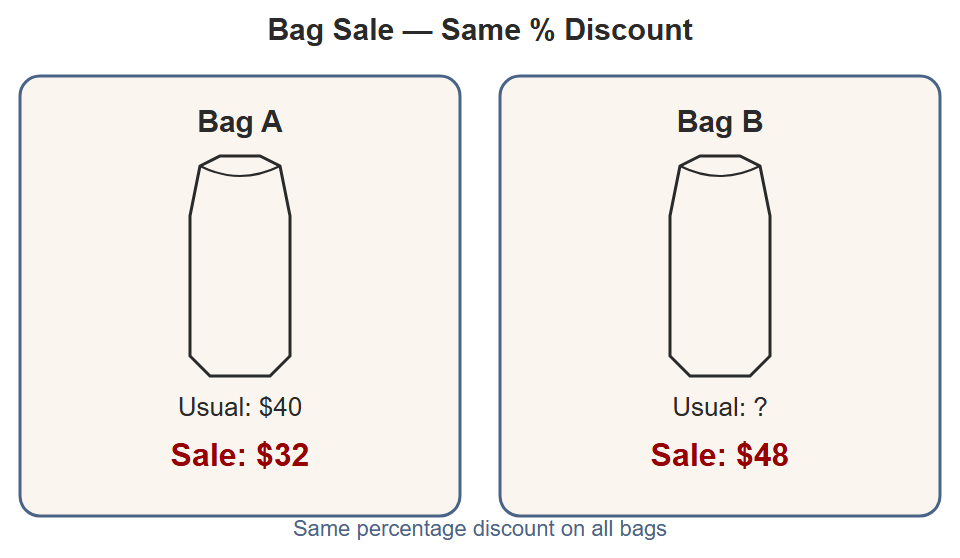
Task: Click the red "Sale: $32" price
Action: click(240, 455)
